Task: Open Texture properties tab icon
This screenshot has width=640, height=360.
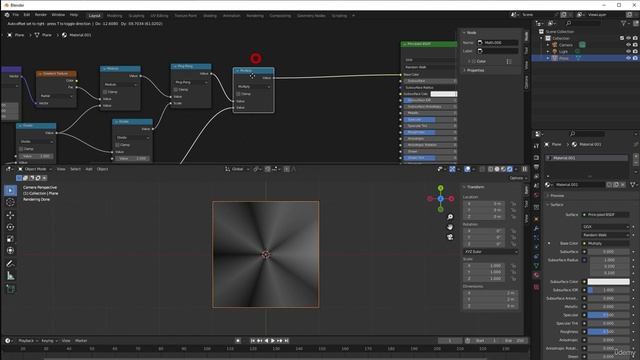Action: 536,287
